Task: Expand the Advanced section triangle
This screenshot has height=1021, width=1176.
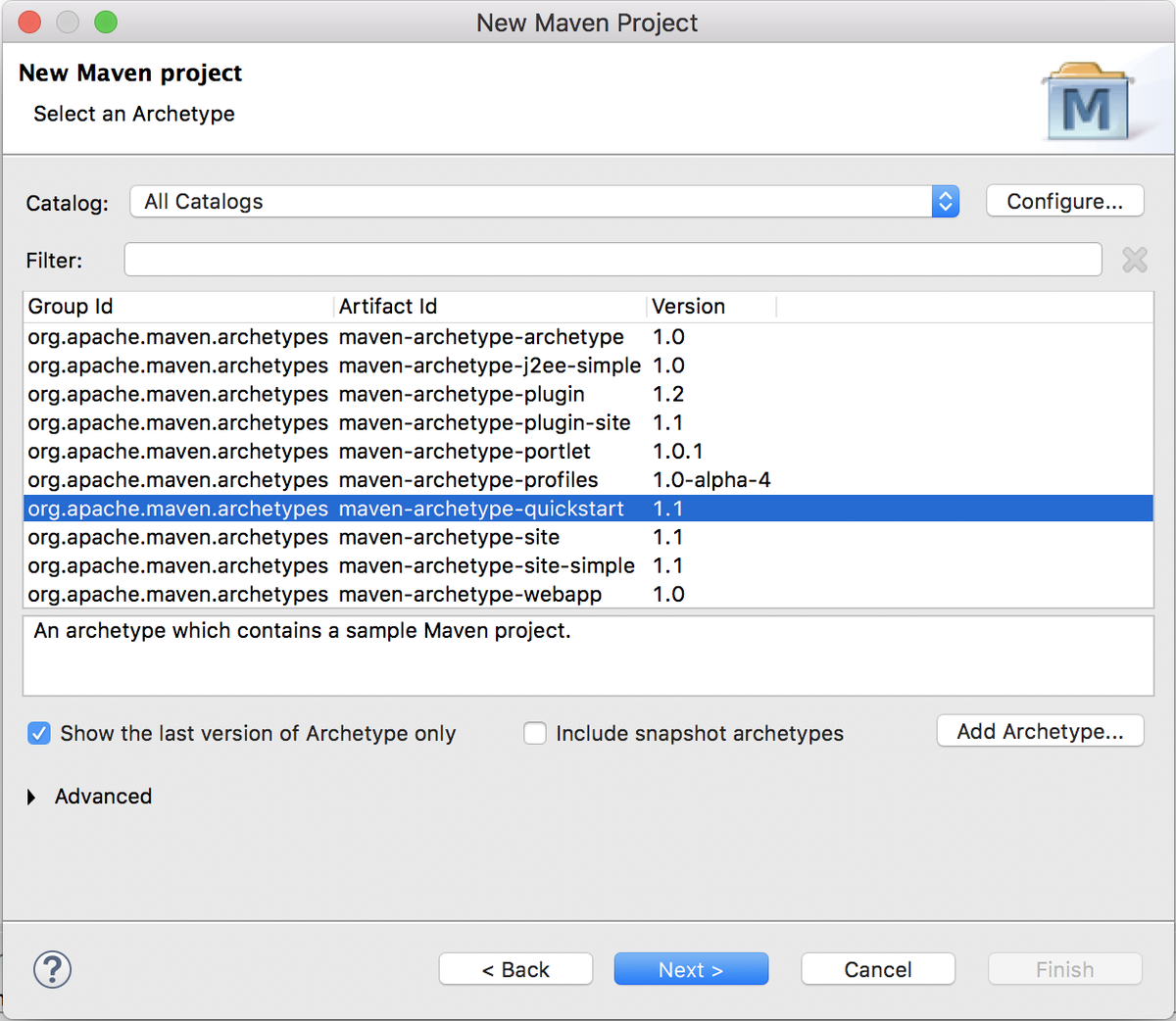Action: [31, 797]
